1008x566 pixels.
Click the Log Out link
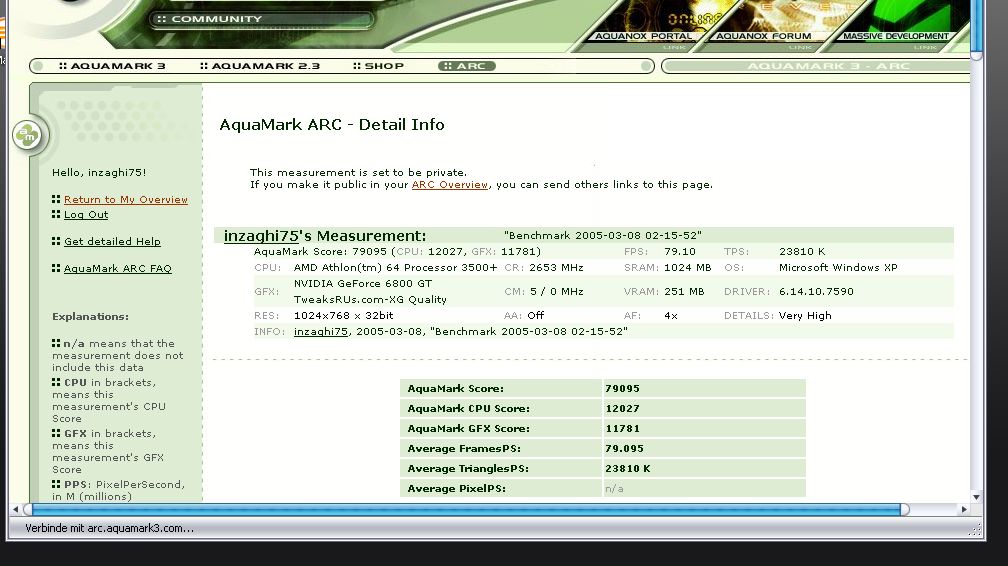(x=86, y=215)
